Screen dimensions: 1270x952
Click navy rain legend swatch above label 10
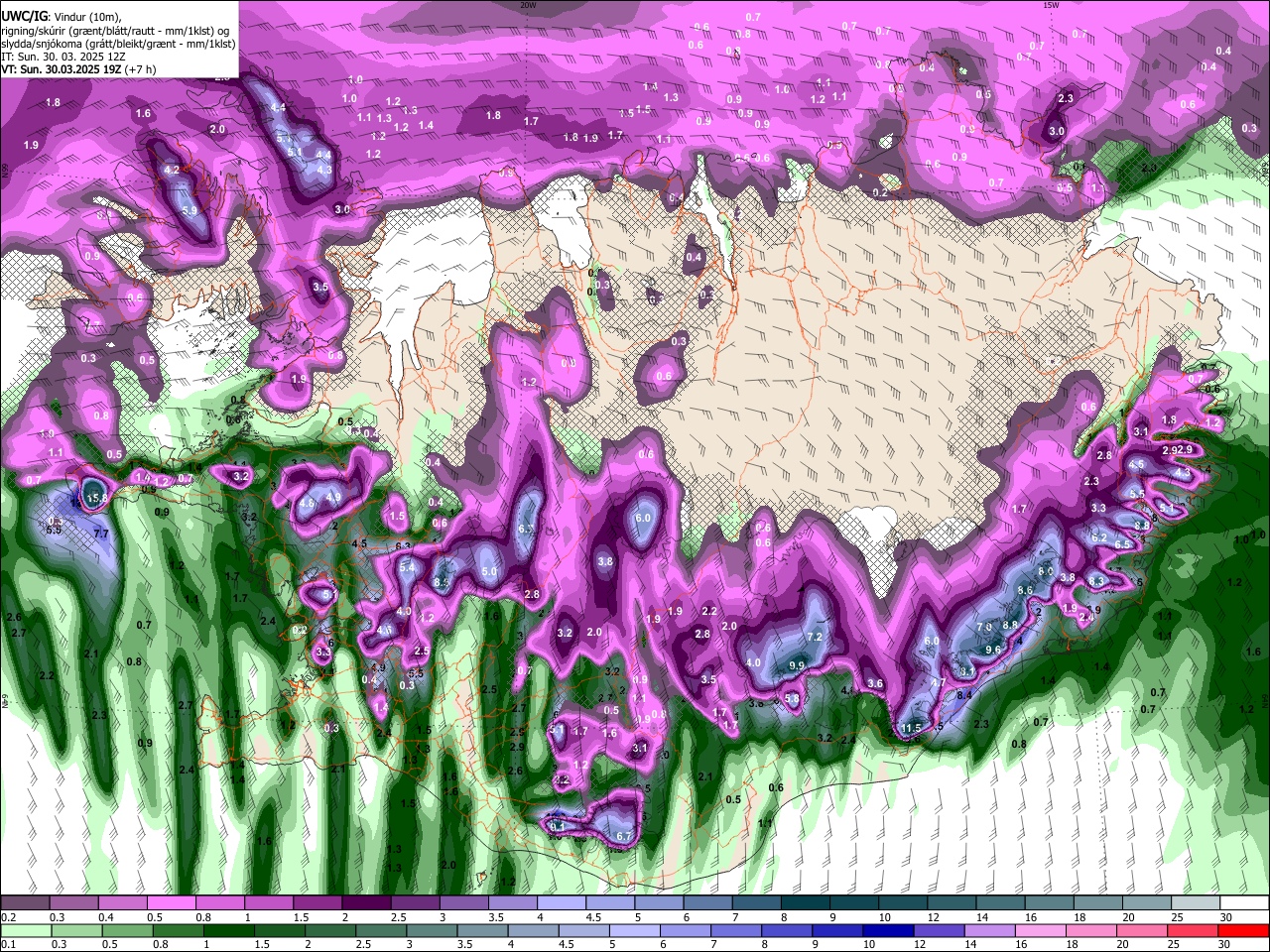click(888, 931)
